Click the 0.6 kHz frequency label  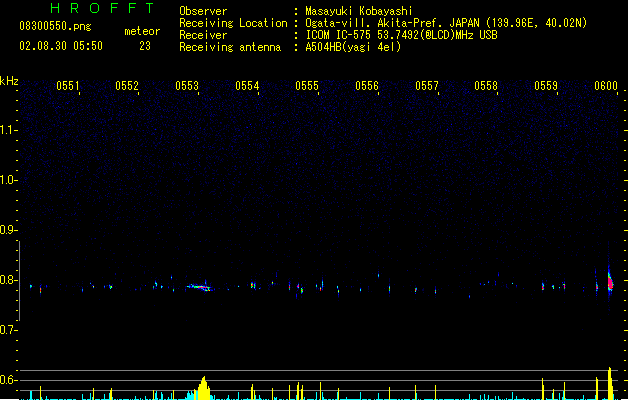(x=8, y=380)
